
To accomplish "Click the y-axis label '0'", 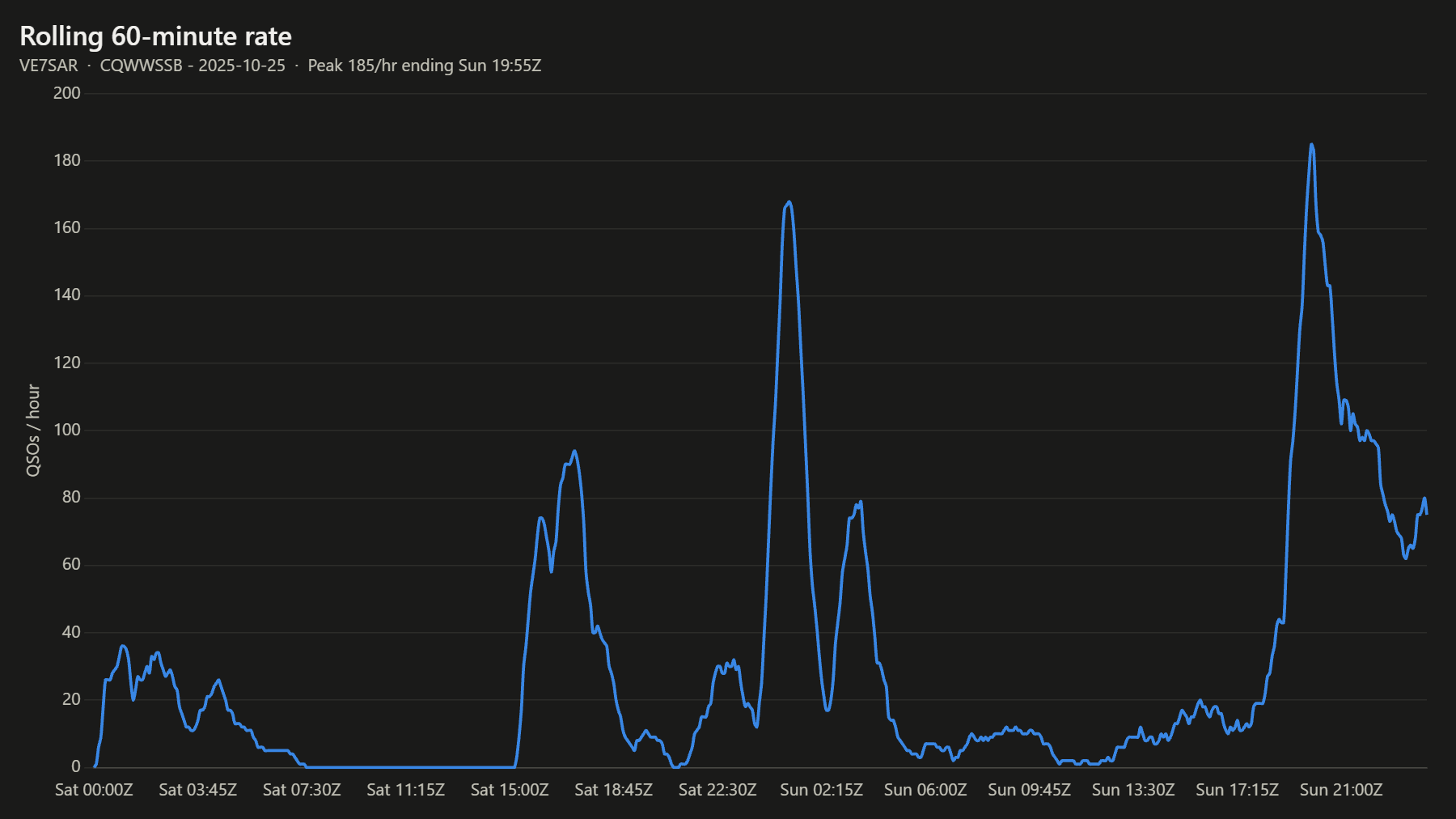I will [76, 766].
